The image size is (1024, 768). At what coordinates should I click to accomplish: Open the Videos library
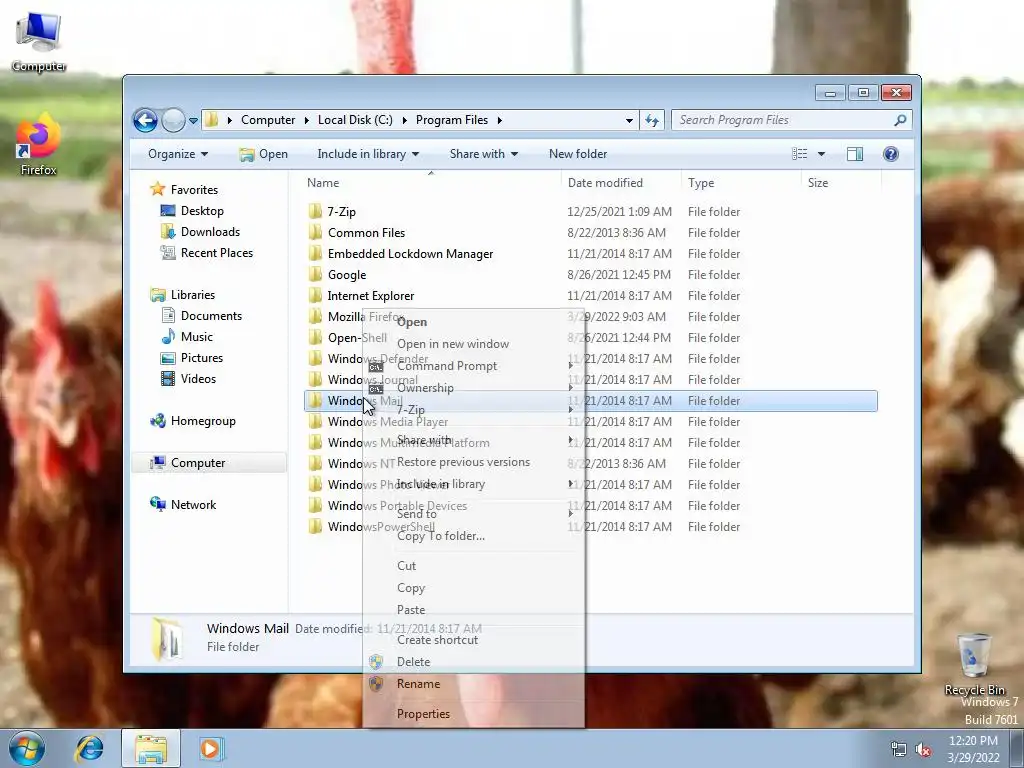click(198, 379)
